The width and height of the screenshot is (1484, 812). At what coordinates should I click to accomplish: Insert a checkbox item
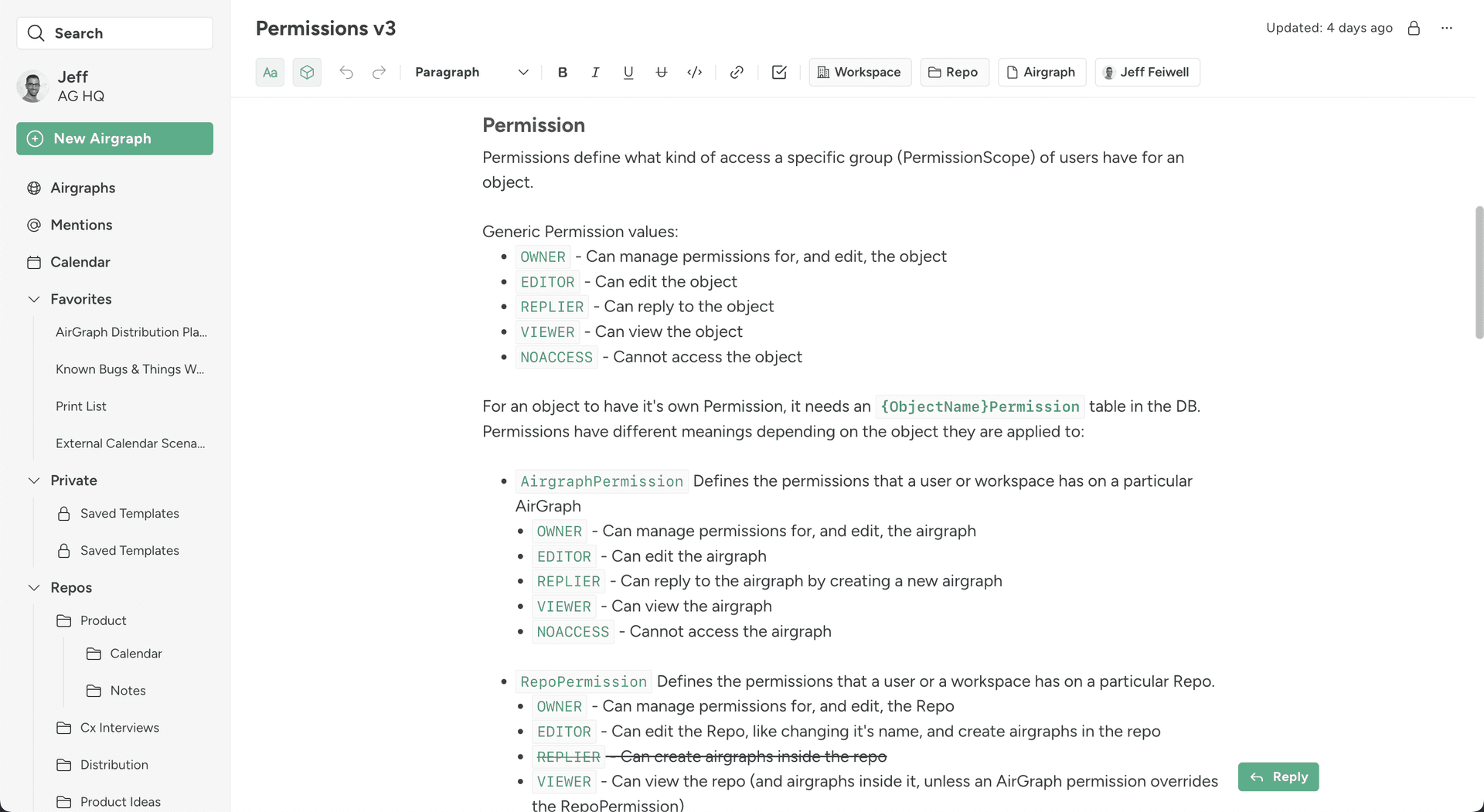[779, 72]
